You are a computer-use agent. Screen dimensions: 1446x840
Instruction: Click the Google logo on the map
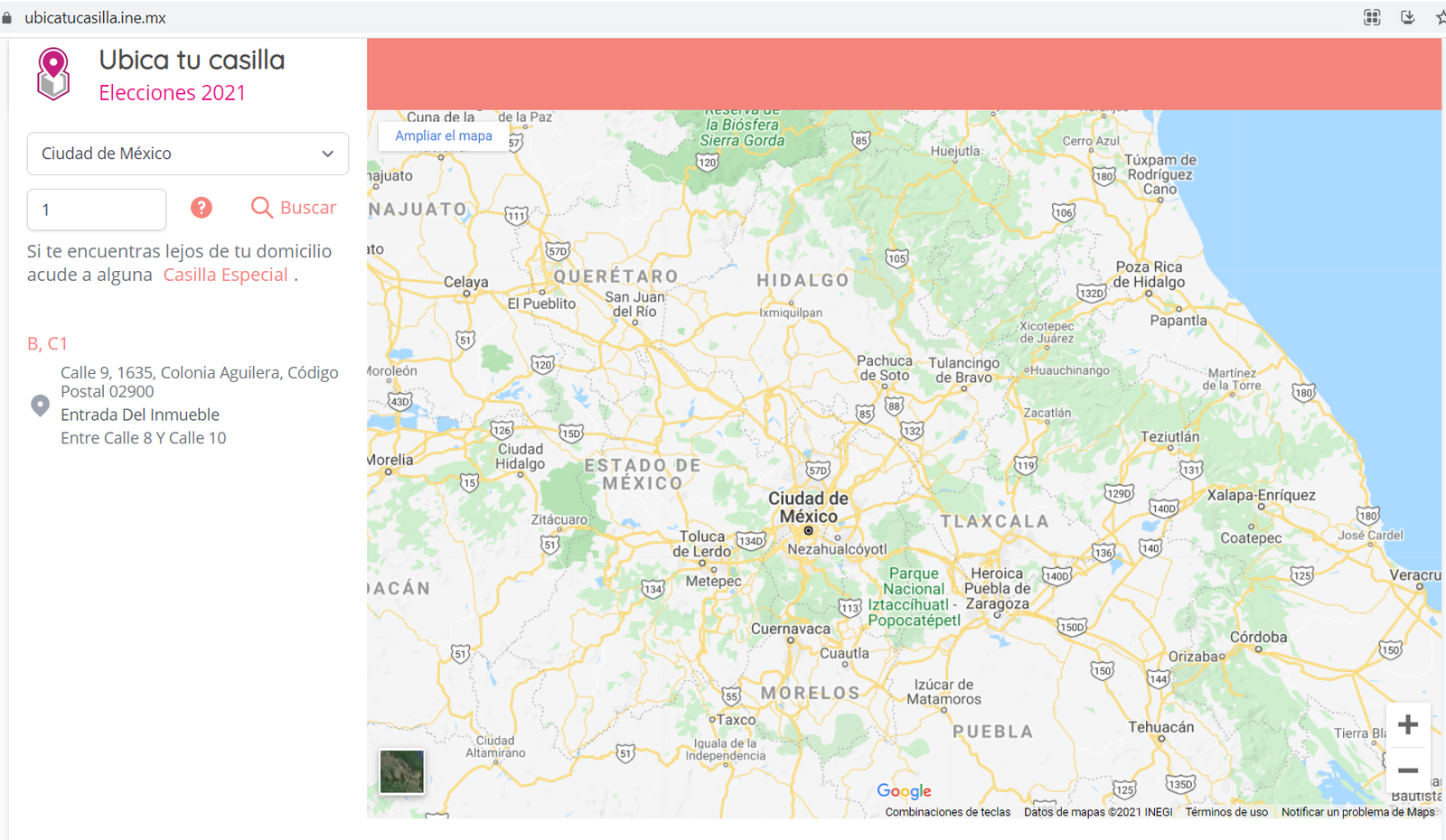coord(904,790)
